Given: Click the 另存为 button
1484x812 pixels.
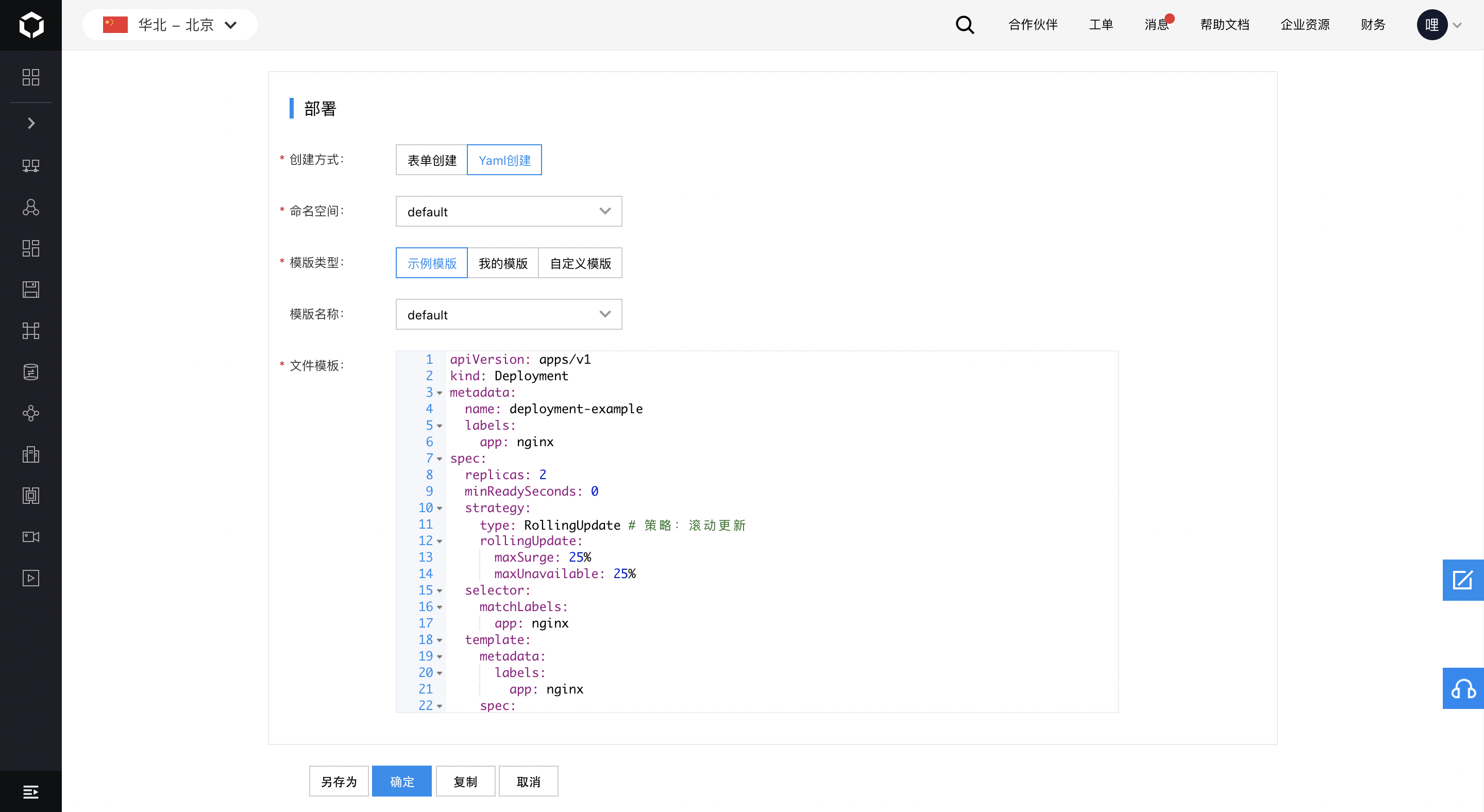Looking at the screenshot, I should point(339,781).
